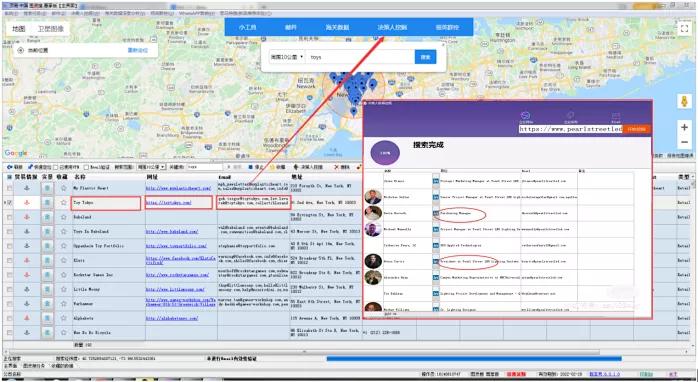Screen dimensions: 698x382
Task: Click the Street View pegman icon
Action: 684,102
